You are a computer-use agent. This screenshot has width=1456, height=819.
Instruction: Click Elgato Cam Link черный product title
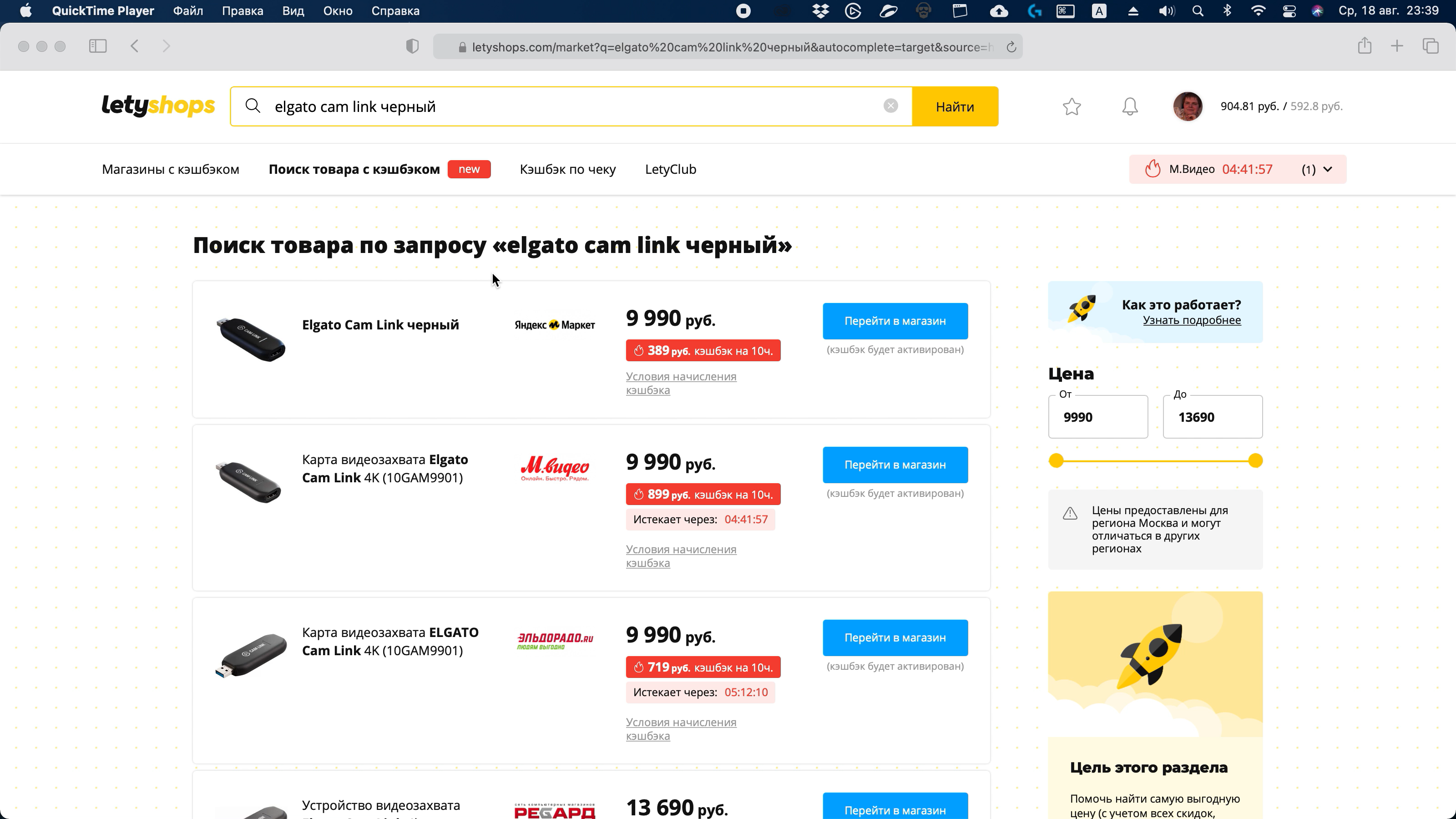[x=380, y=325]
